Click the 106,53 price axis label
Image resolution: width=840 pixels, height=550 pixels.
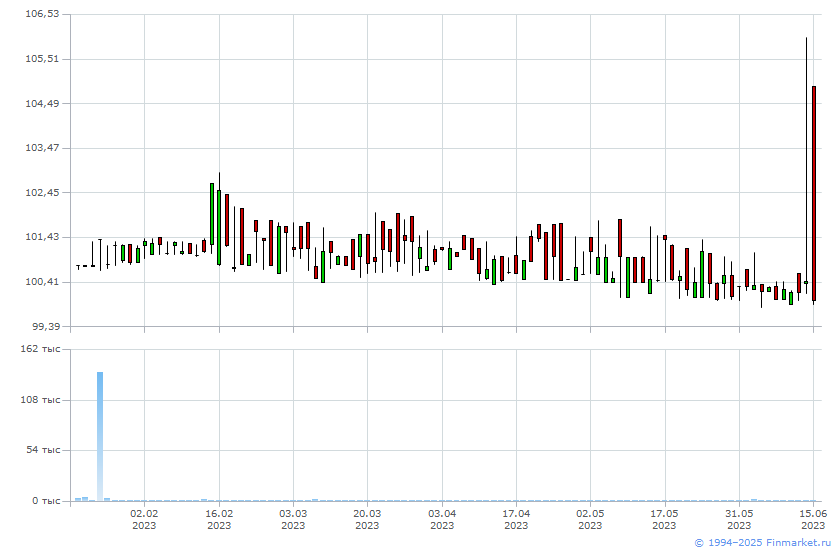pos(42,14)
